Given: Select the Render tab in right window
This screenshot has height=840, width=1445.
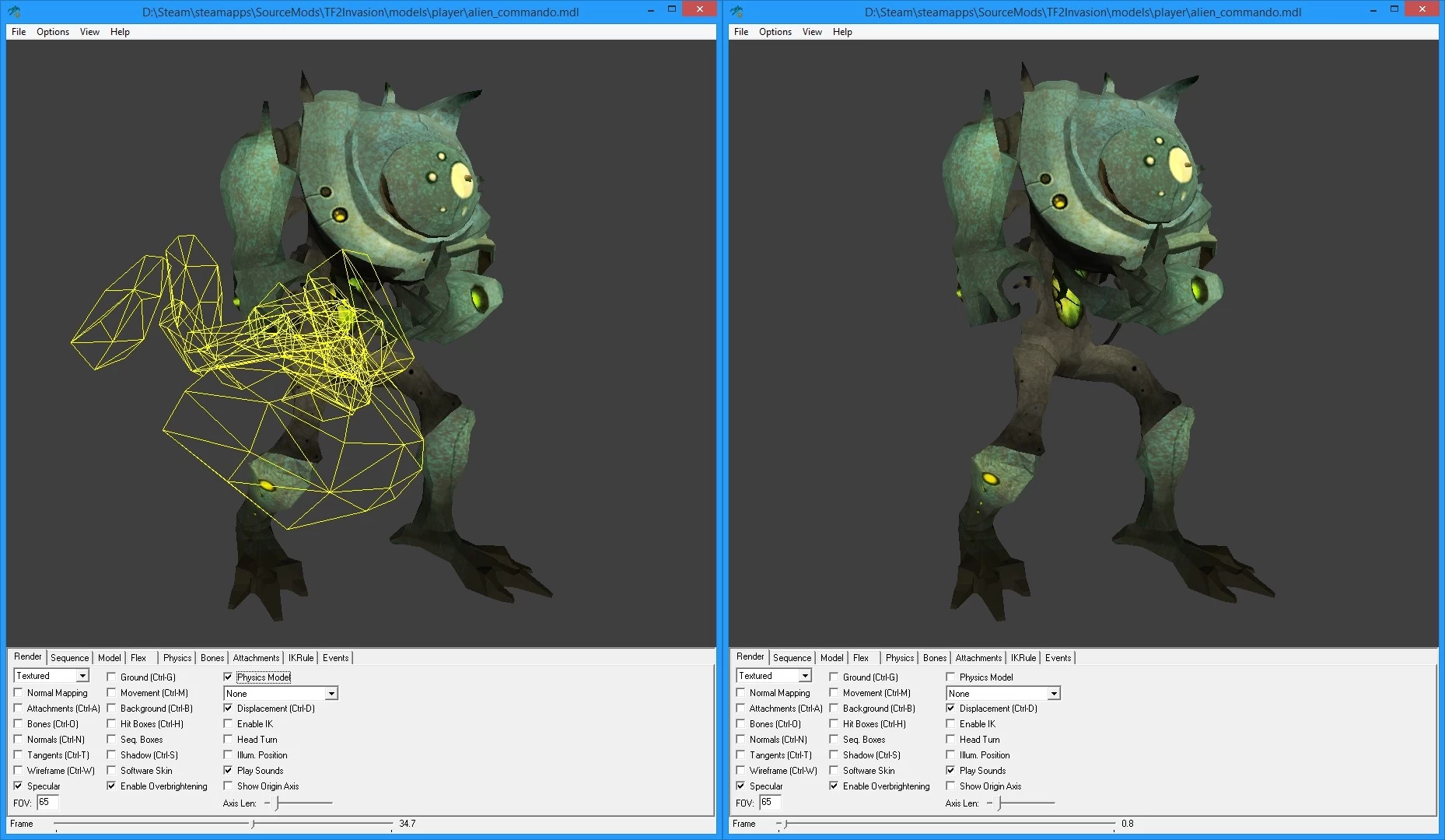Looking at the screenshot, I should click(x=750, y=656).
